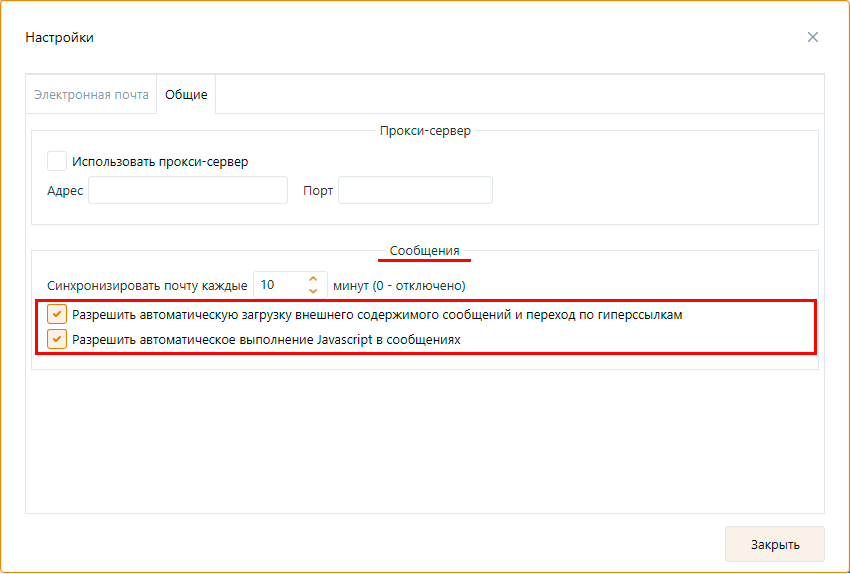The height and width of the screenshot is (574, 850).
Task: Click the Синхронизировать почту каждые label
Action: 147,285
